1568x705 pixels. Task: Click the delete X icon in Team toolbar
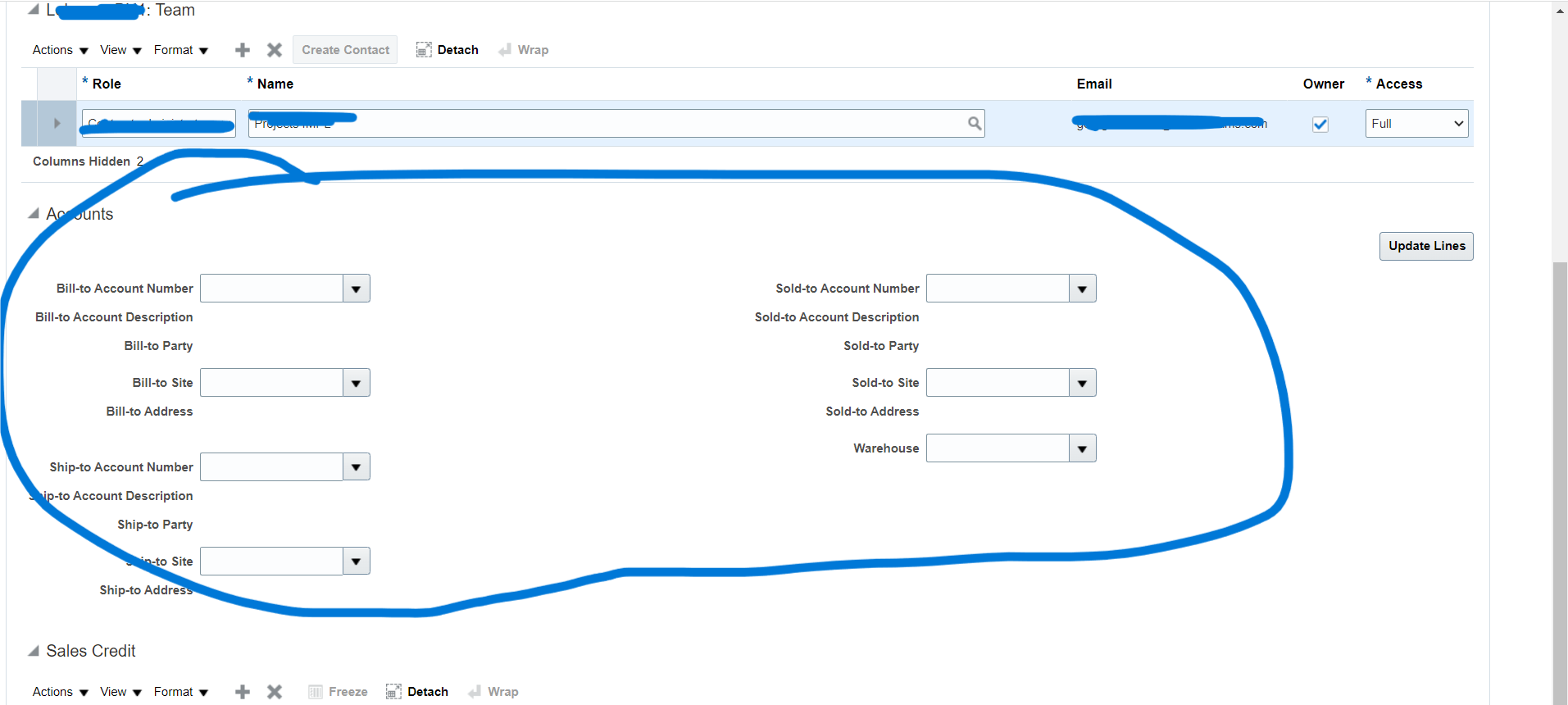point(275,50)
